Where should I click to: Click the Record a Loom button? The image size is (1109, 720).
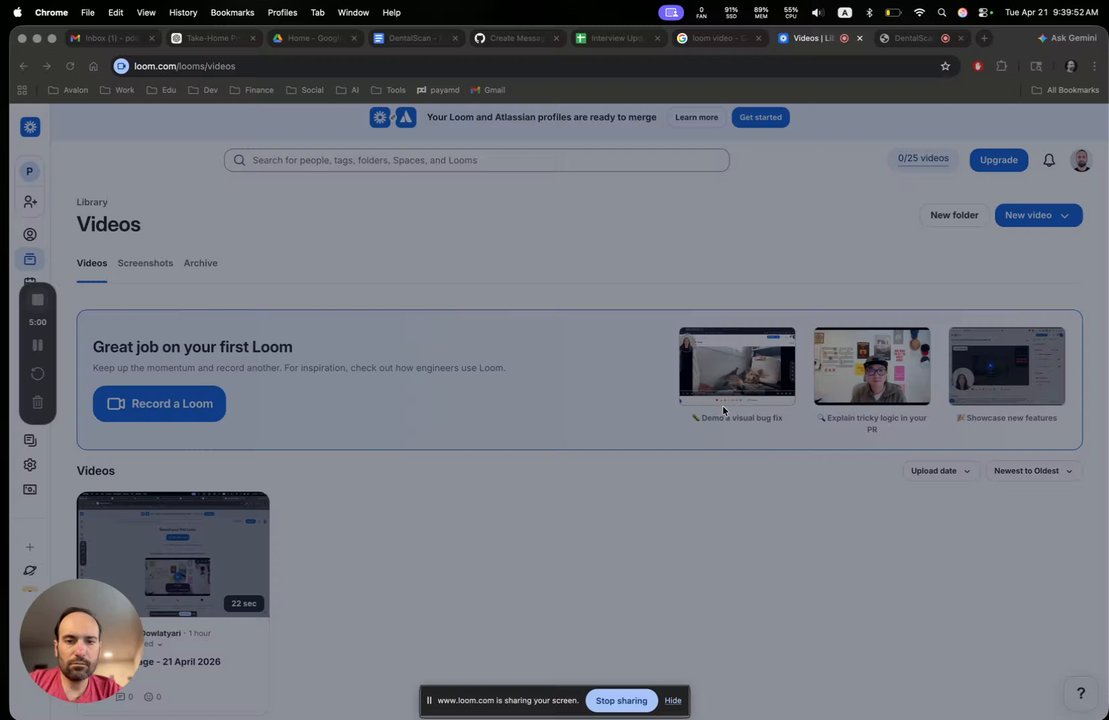click(159, 404)
